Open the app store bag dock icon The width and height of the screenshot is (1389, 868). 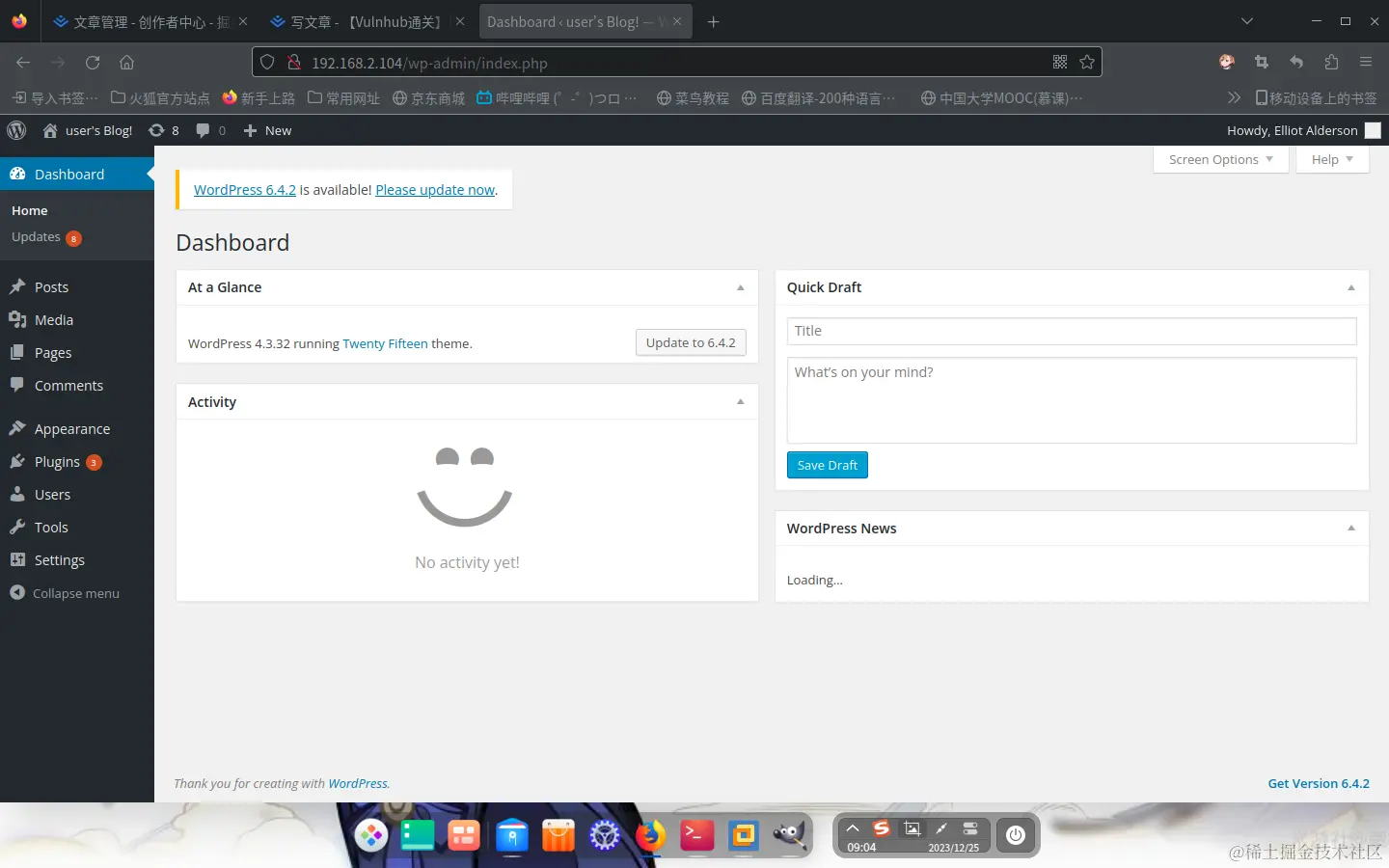558,835
